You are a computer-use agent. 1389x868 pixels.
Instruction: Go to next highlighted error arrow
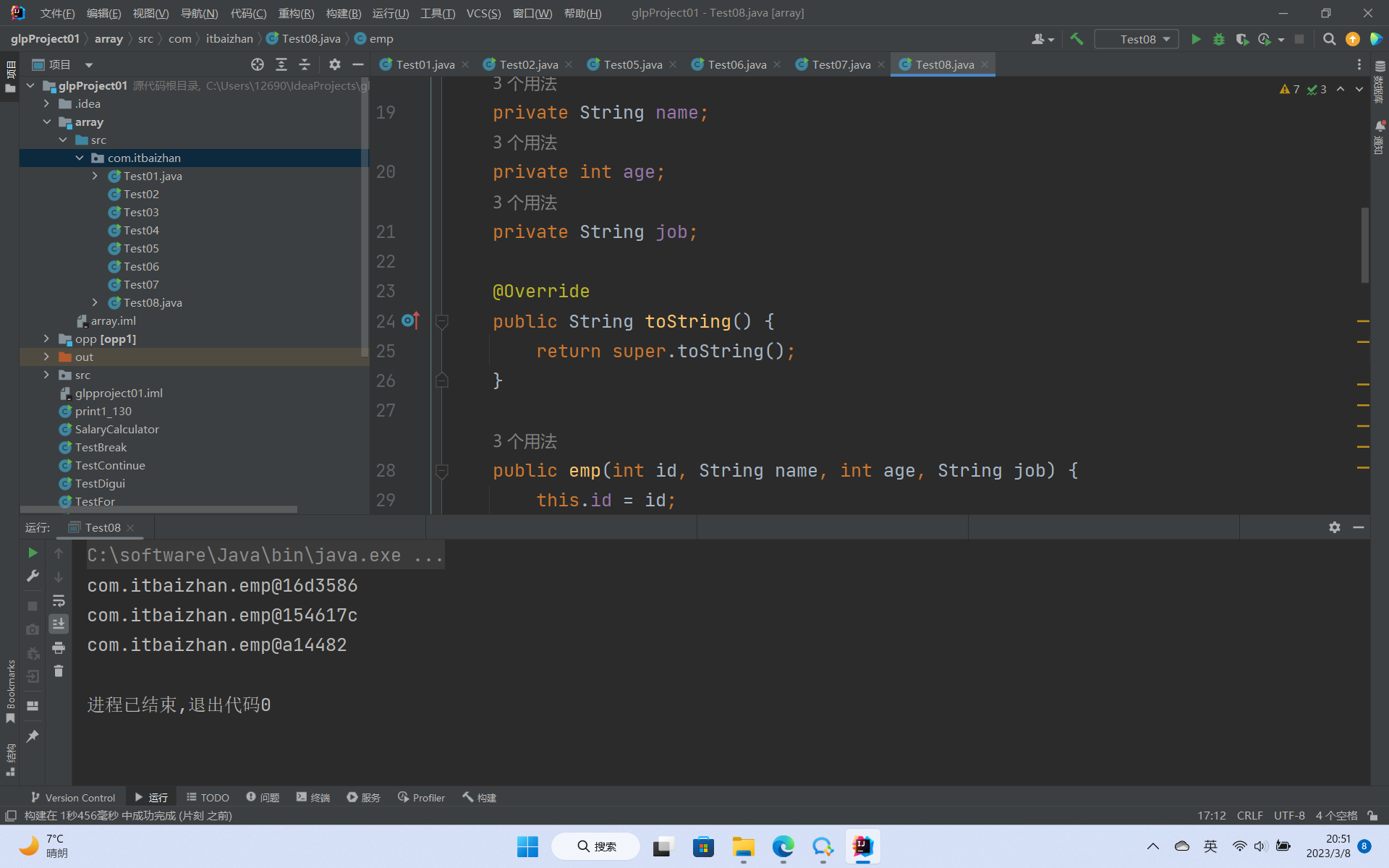pos(1359,89)
